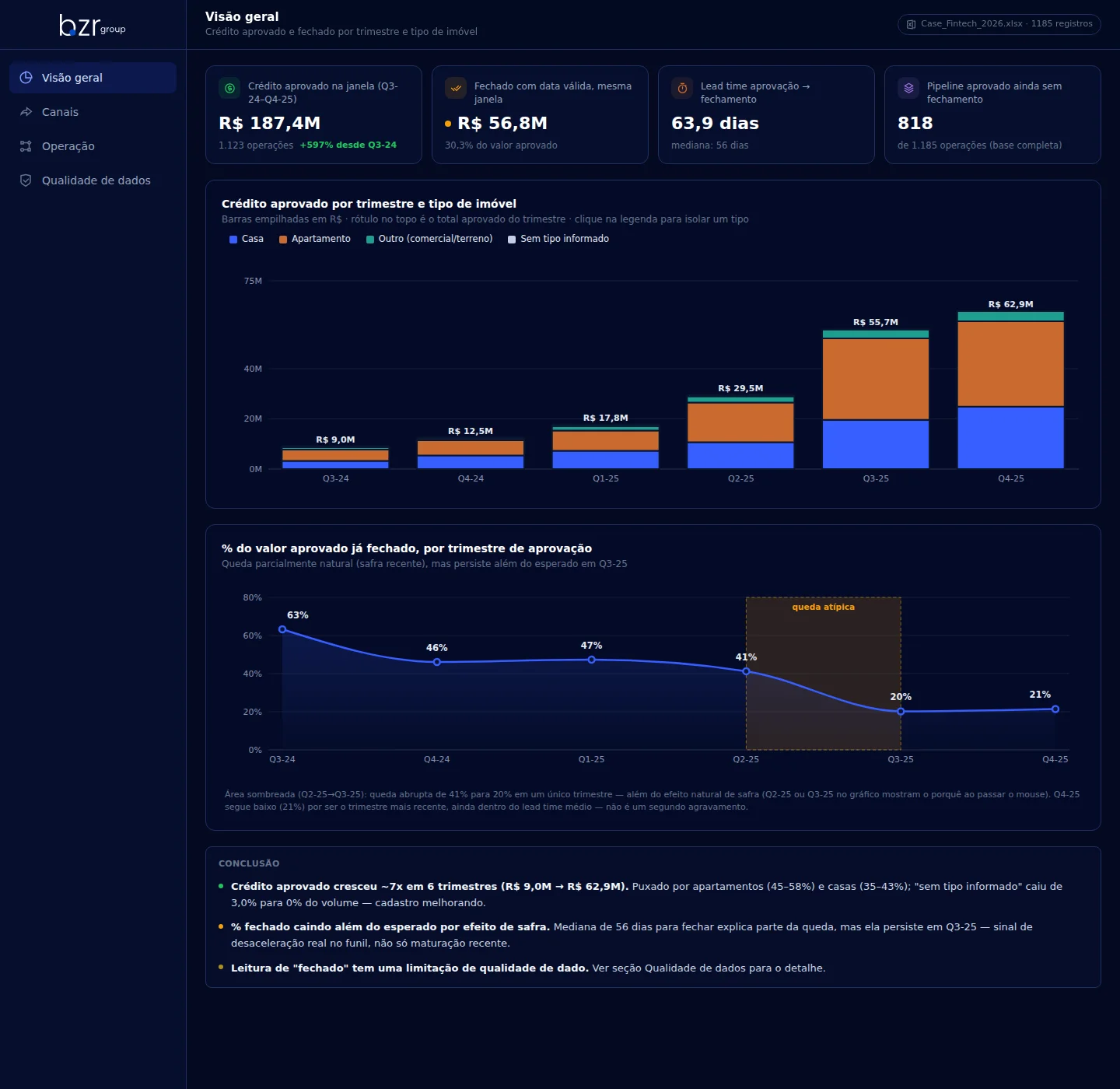Click the 47% data point at Q1-25

592,660
